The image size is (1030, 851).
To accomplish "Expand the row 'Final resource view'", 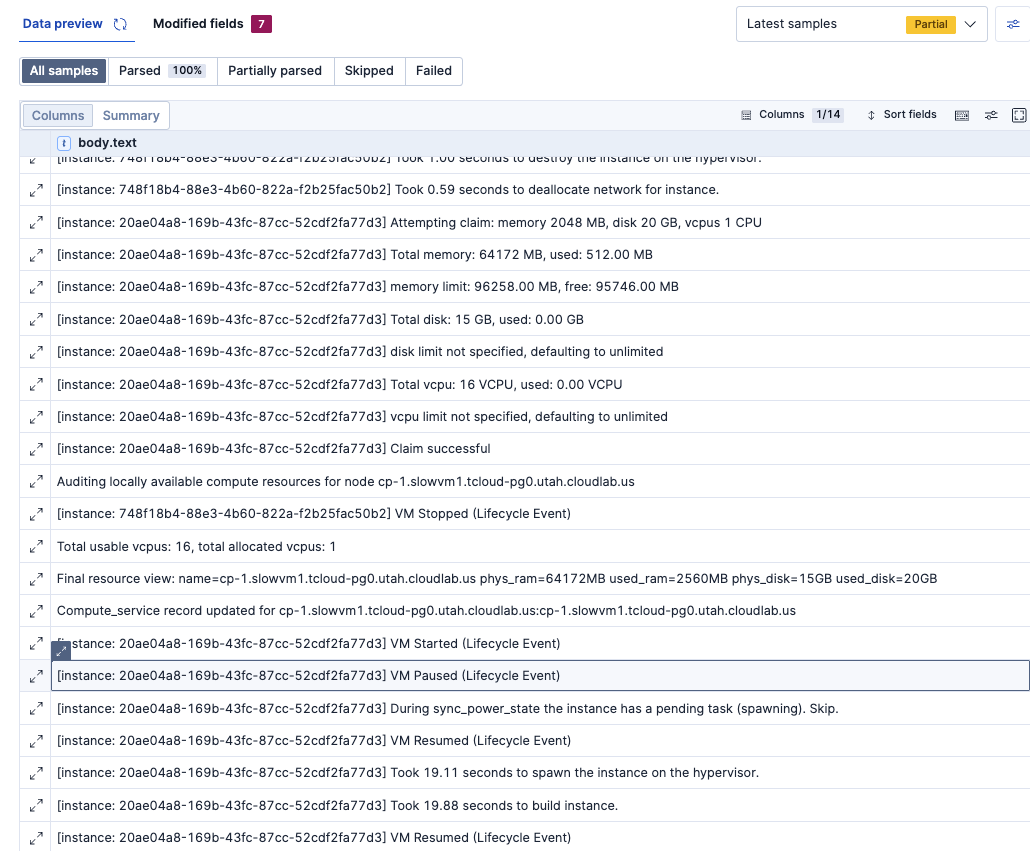I will coord(35,579).
